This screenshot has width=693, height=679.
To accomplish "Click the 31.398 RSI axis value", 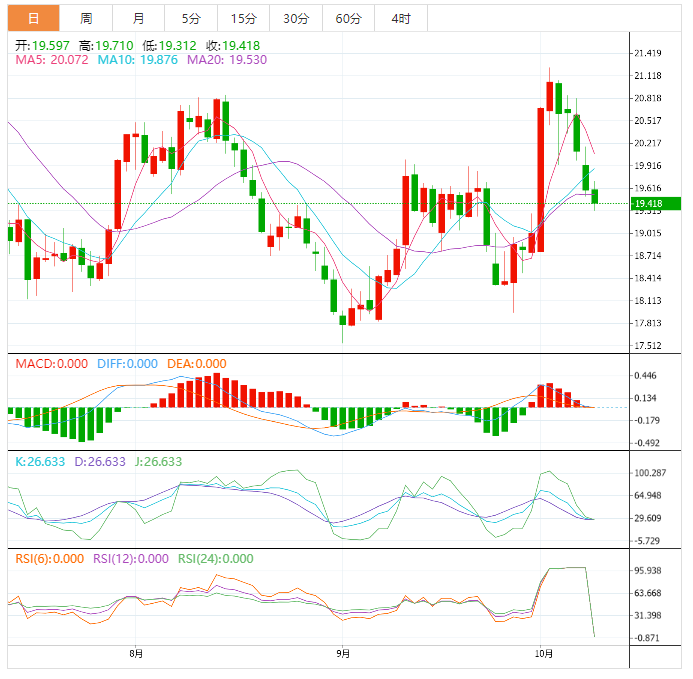I will (648, 615).
